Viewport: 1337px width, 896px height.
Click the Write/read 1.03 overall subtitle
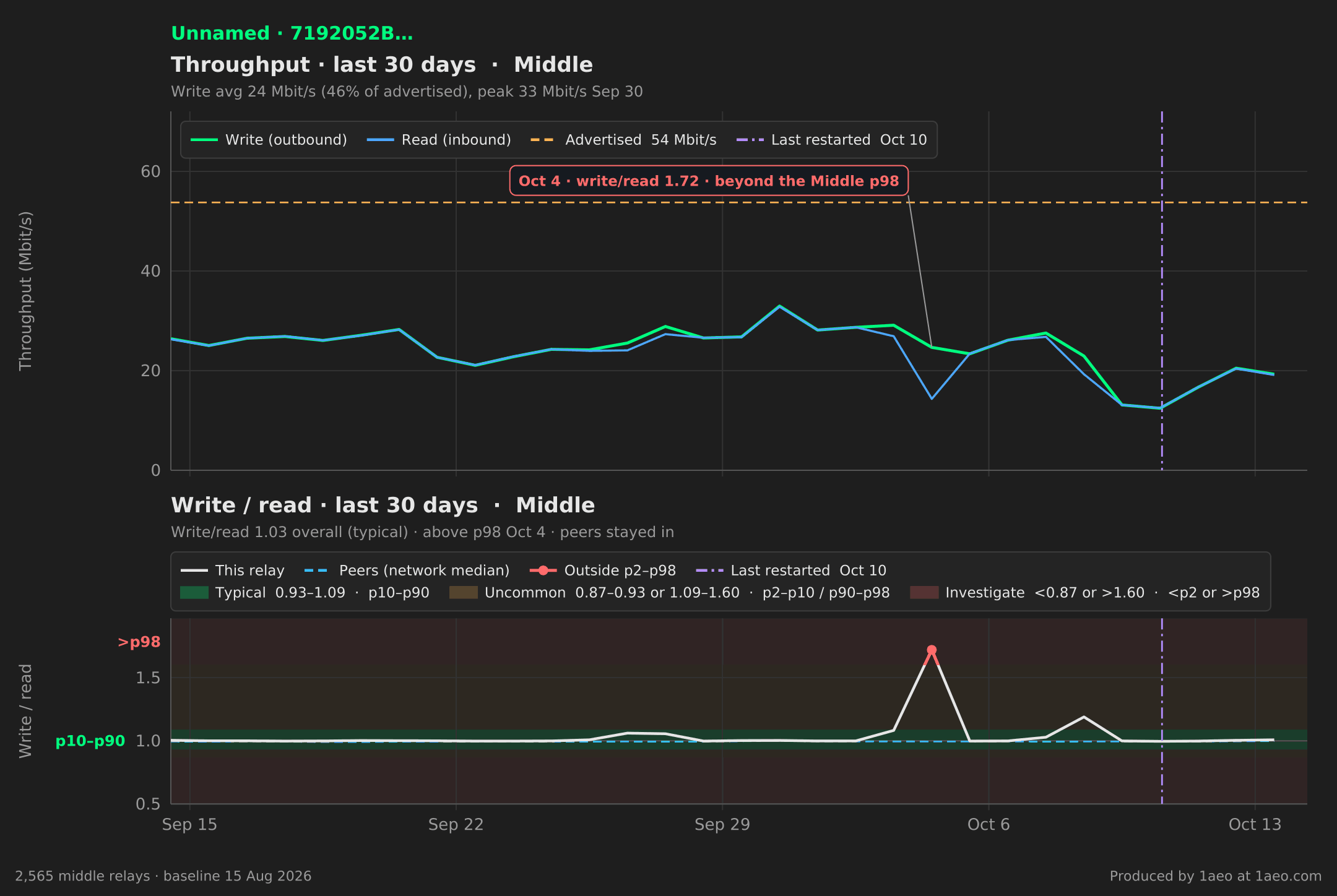[x=422, y=532]
